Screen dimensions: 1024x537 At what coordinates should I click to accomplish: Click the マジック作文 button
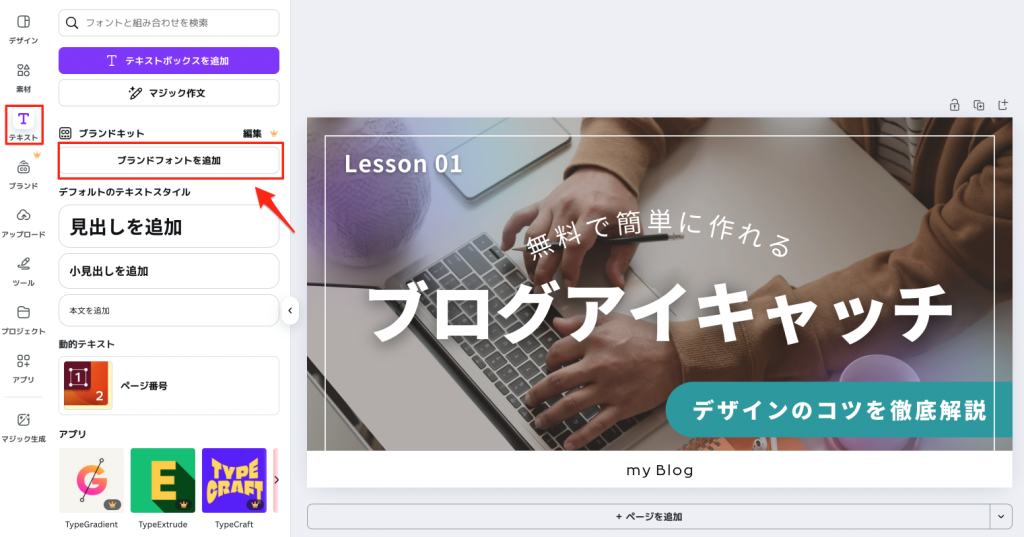pos(169,93)
